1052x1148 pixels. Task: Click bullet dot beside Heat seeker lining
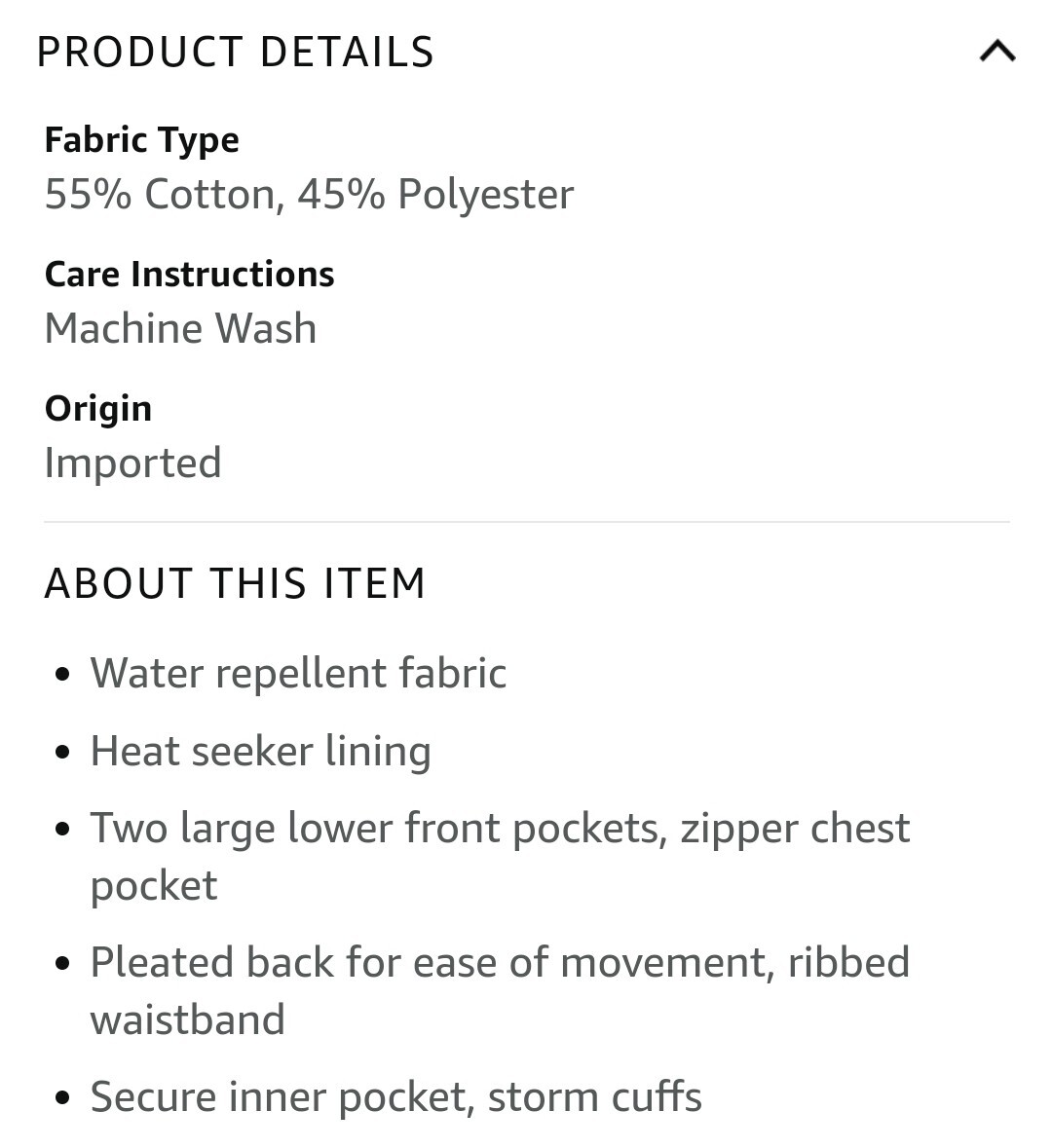(x=63, y=753)
